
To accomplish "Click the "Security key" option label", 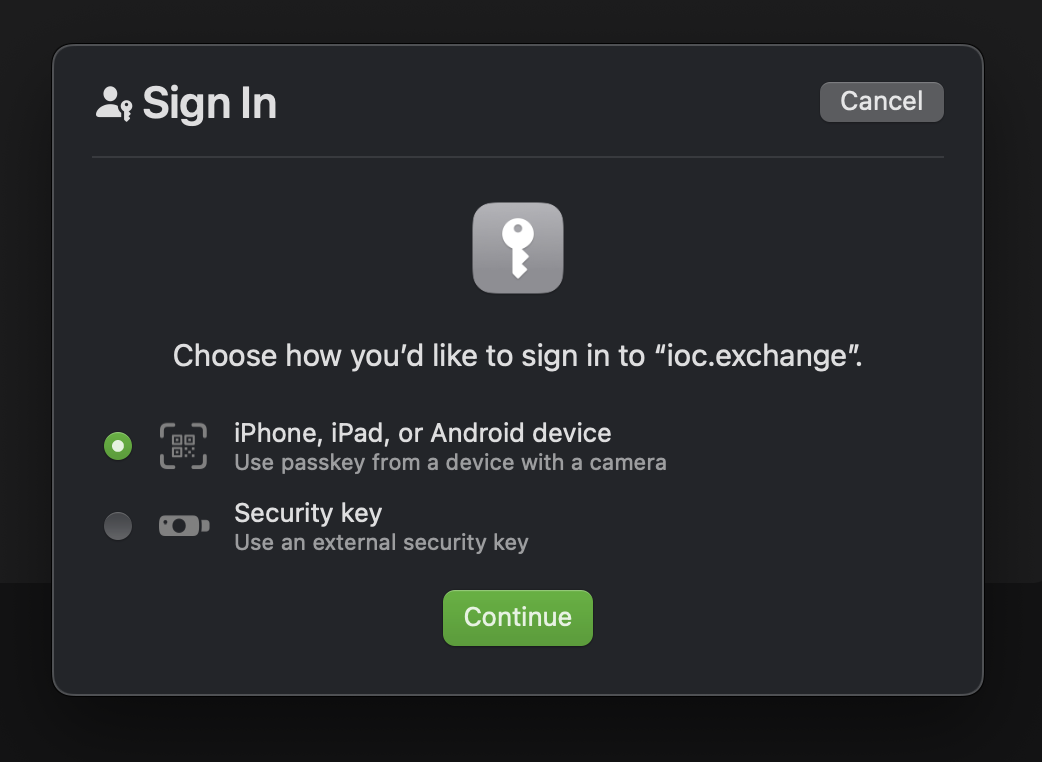I will point(308,513).
